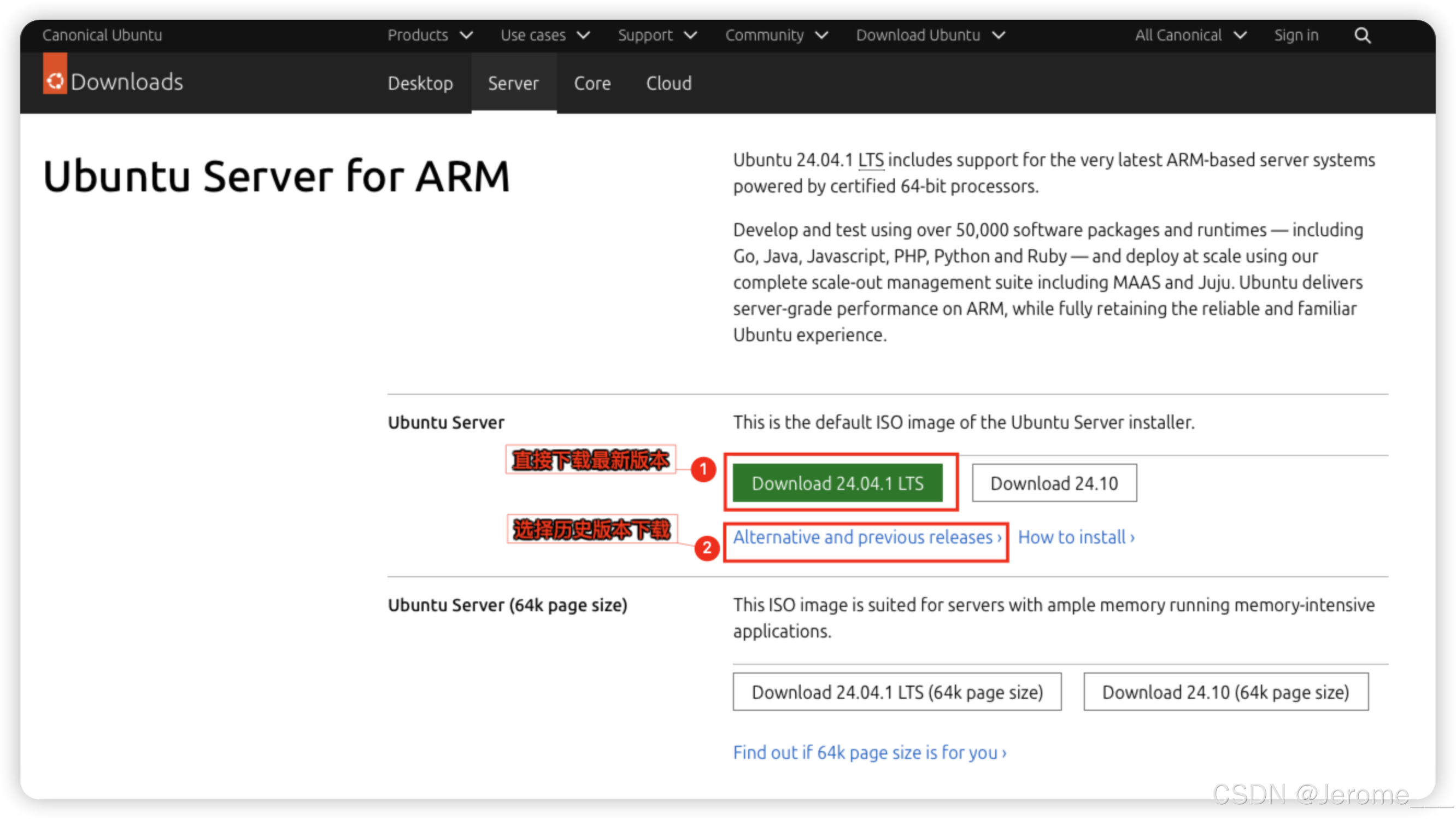
Task: Select the Core downloads tab
Action: click(x=592, y=84)
